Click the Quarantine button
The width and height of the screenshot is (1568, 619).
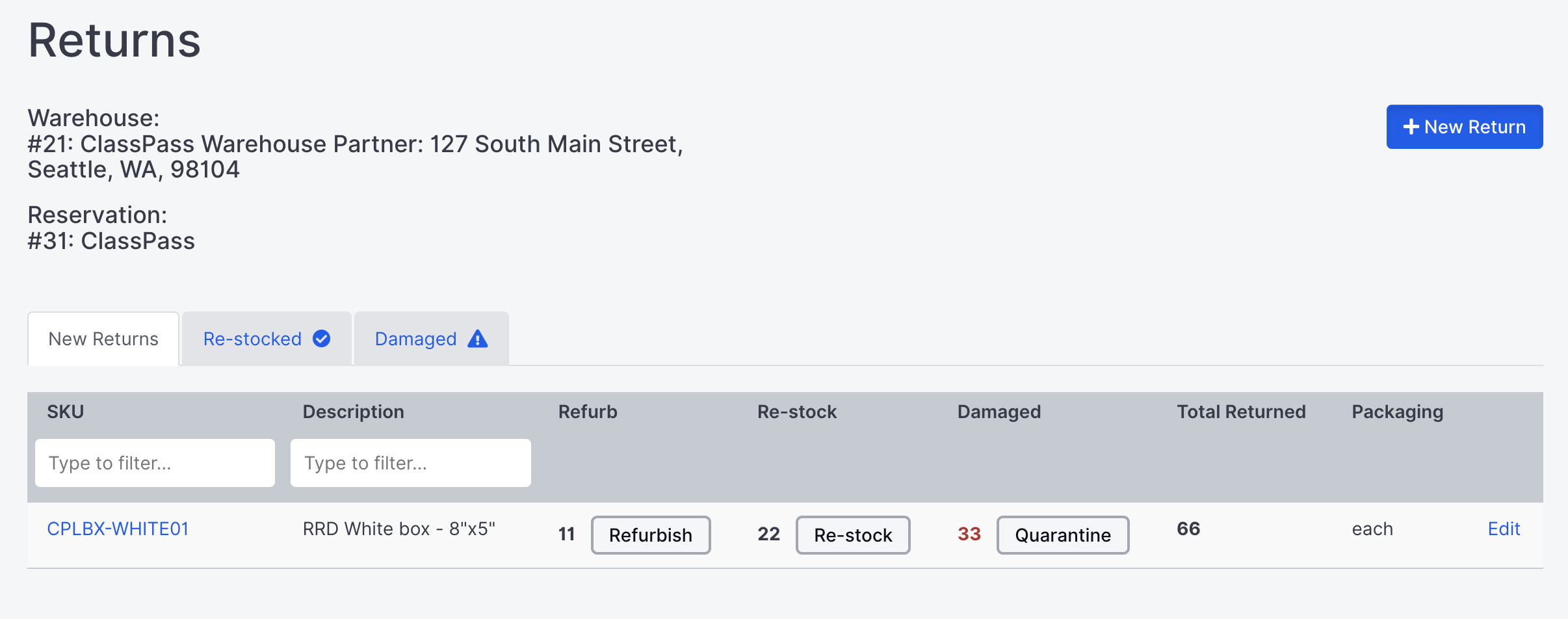point(1063,535)
